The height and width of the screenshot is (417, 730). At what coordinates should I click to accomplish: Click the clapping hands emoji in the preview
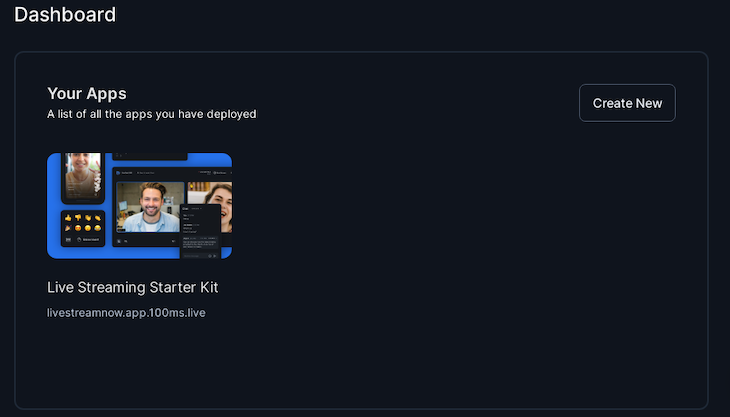click(x=88, y=218)
